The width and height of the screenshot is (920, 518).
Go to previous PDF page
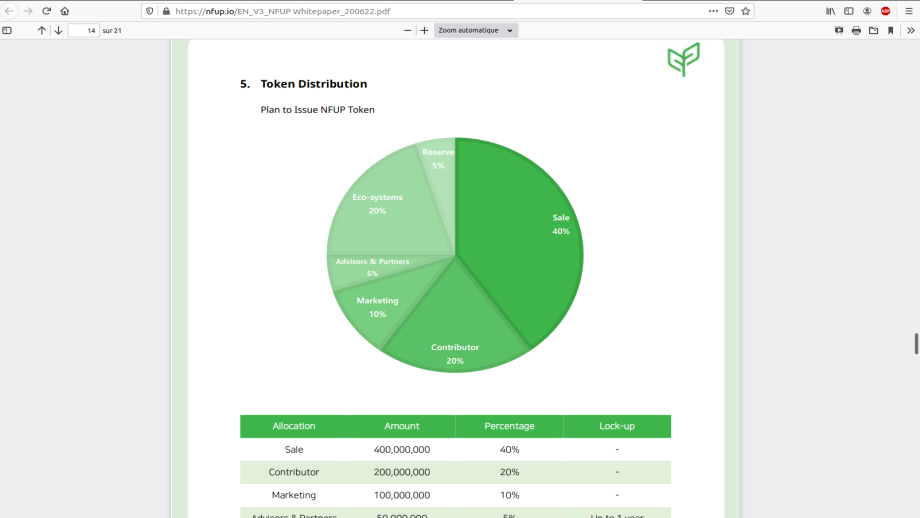pos(41,31)
